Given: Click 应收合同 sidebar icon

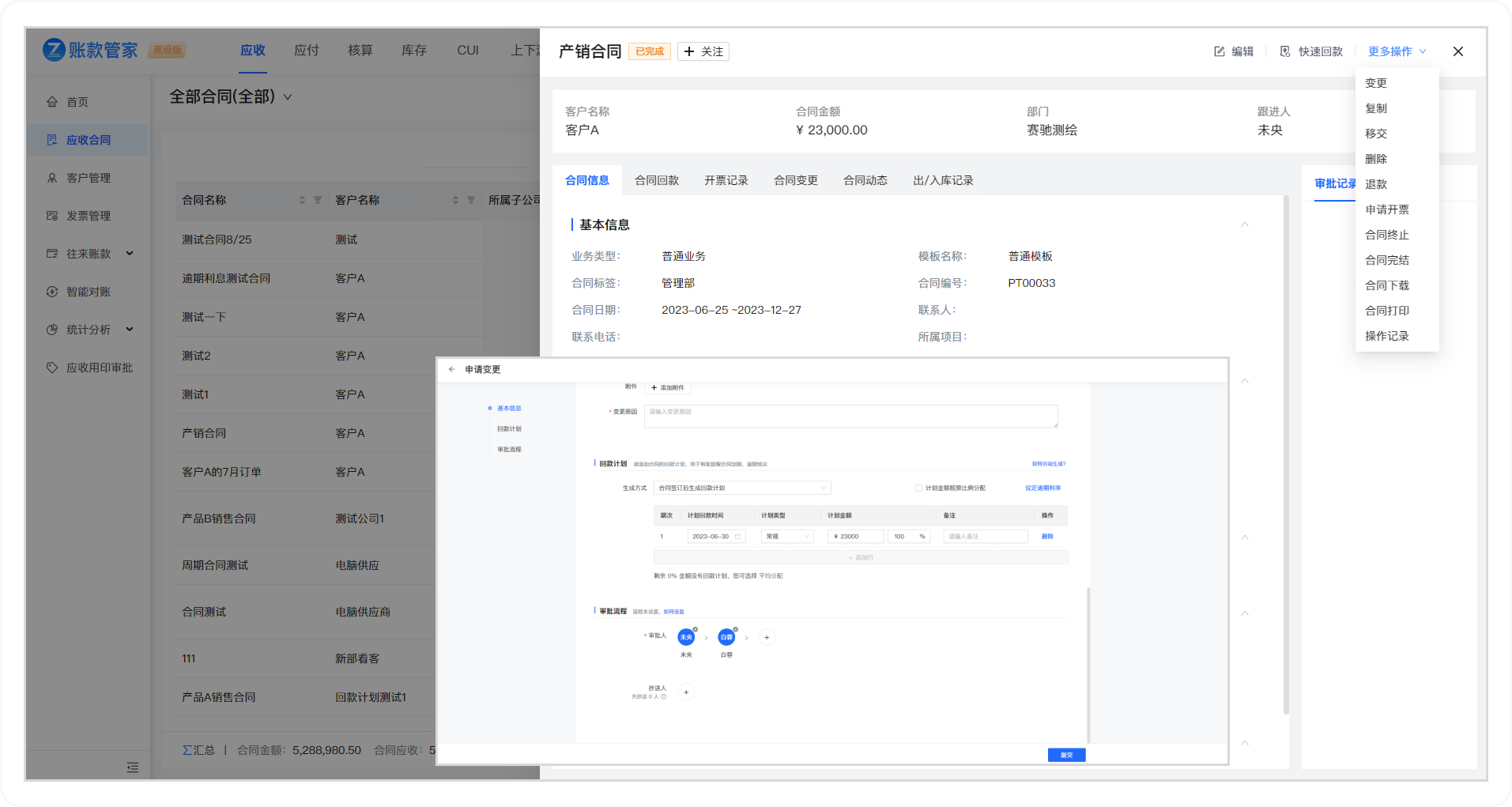Looking at the screenshot, I should click(52, 140).
